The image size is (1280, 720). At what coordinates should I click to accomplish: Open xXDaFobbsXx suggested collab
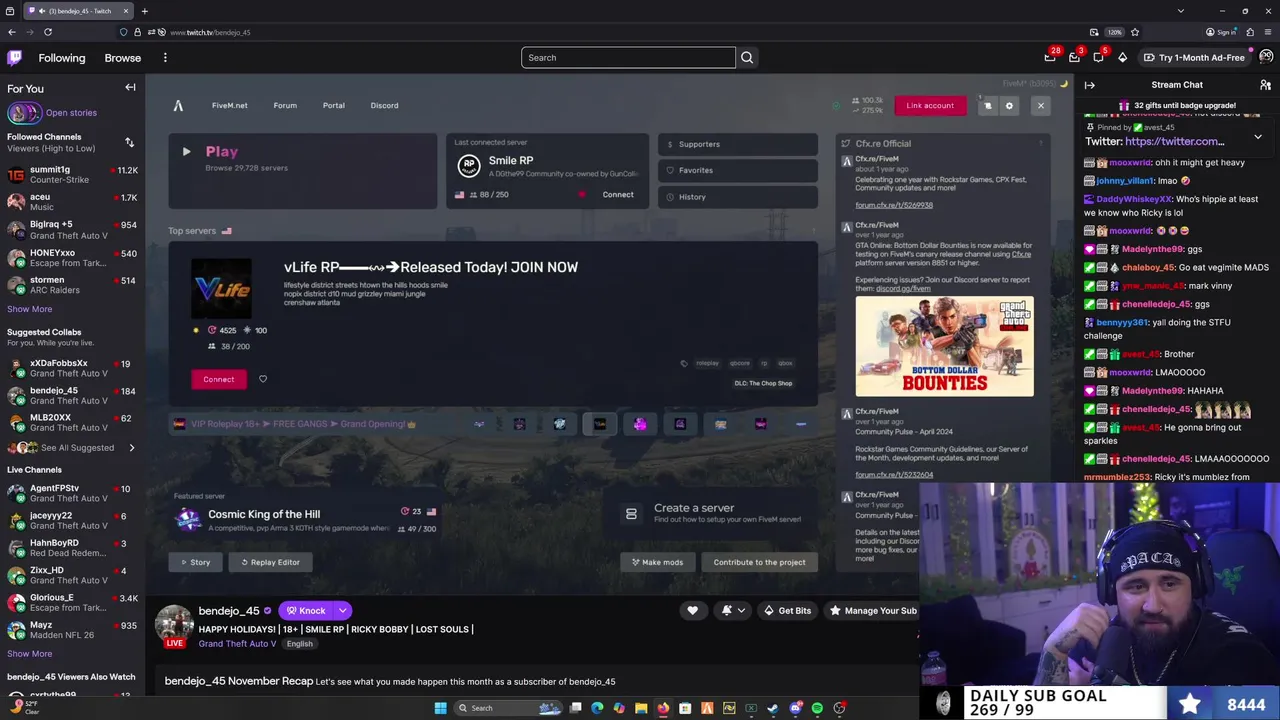point(72,368)
